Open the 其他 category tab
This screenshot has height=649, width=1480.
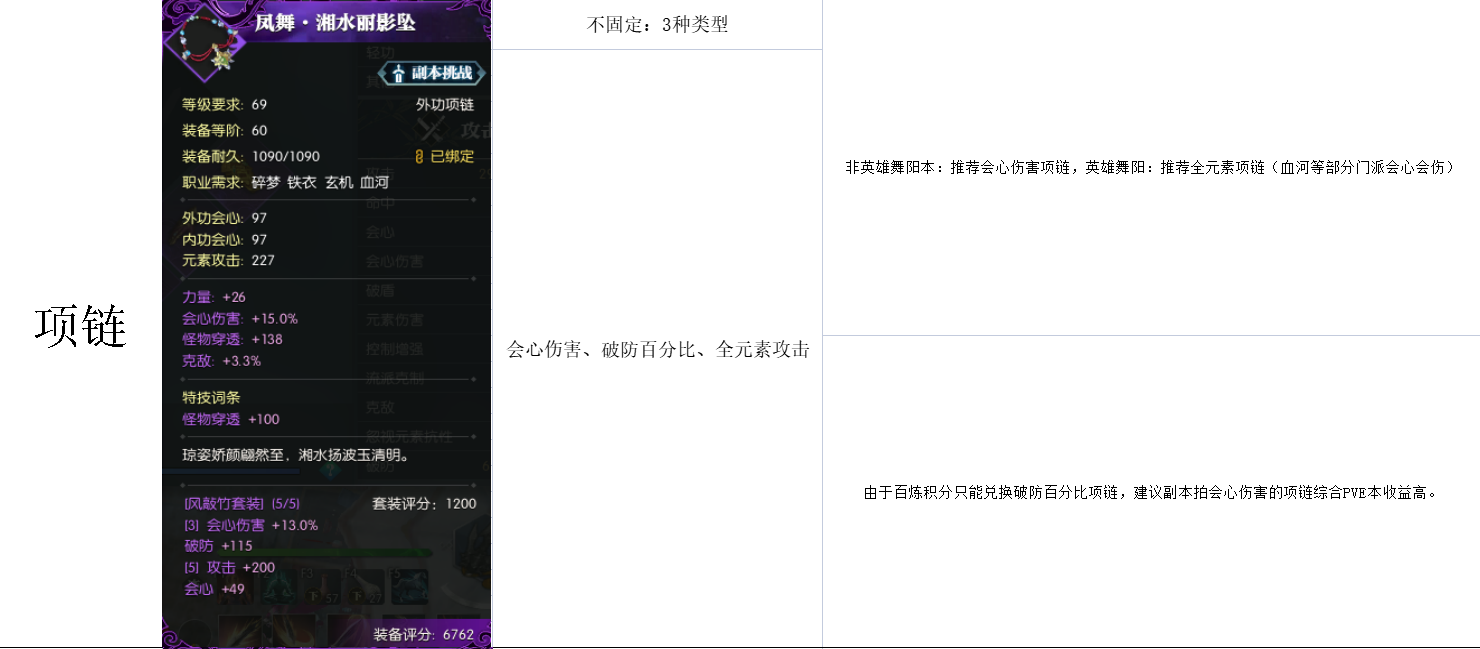click(377, 83)
